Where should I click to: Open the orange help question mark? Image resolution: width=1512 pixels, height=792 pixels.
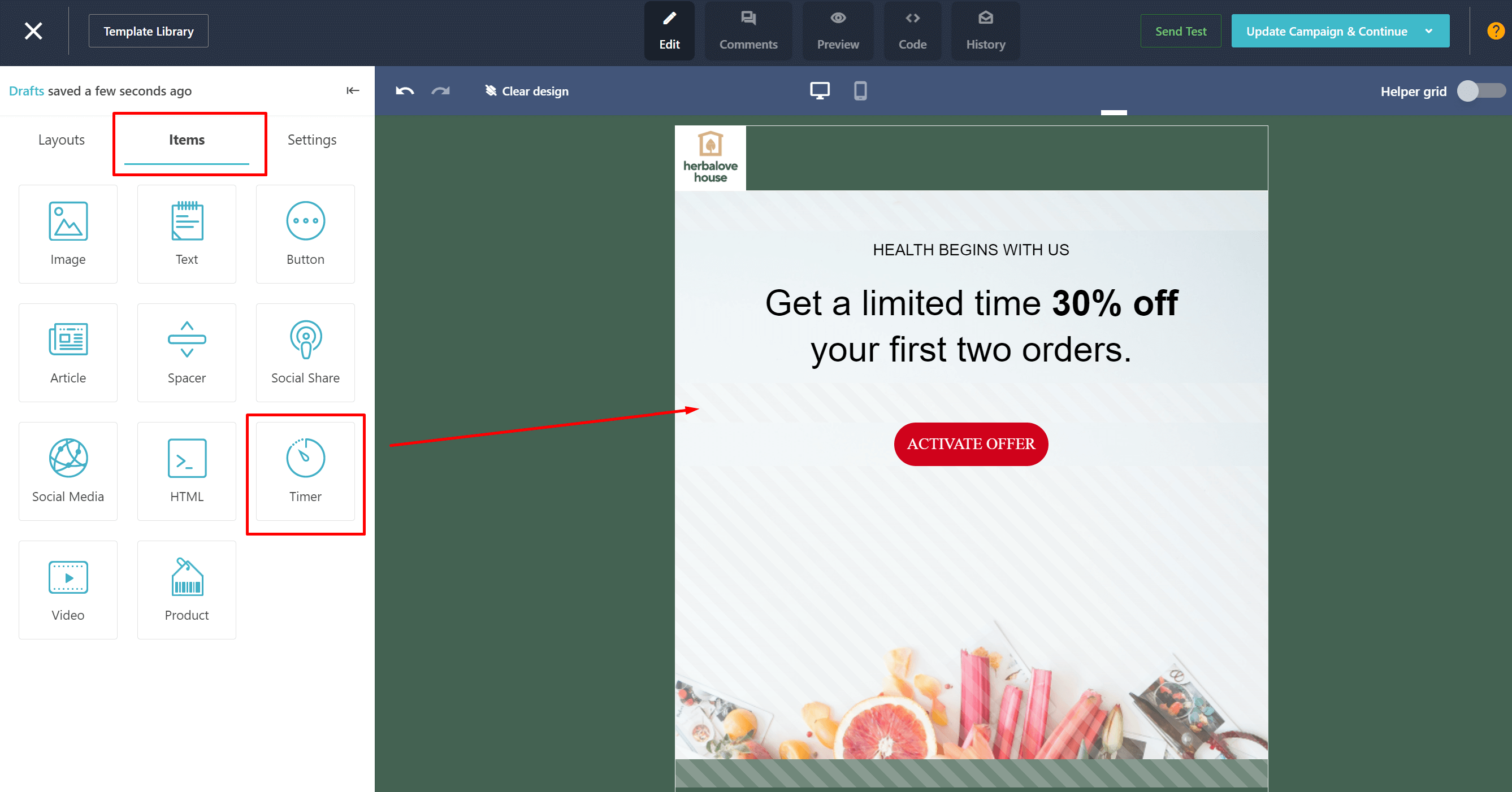[x=1496, y=31]
